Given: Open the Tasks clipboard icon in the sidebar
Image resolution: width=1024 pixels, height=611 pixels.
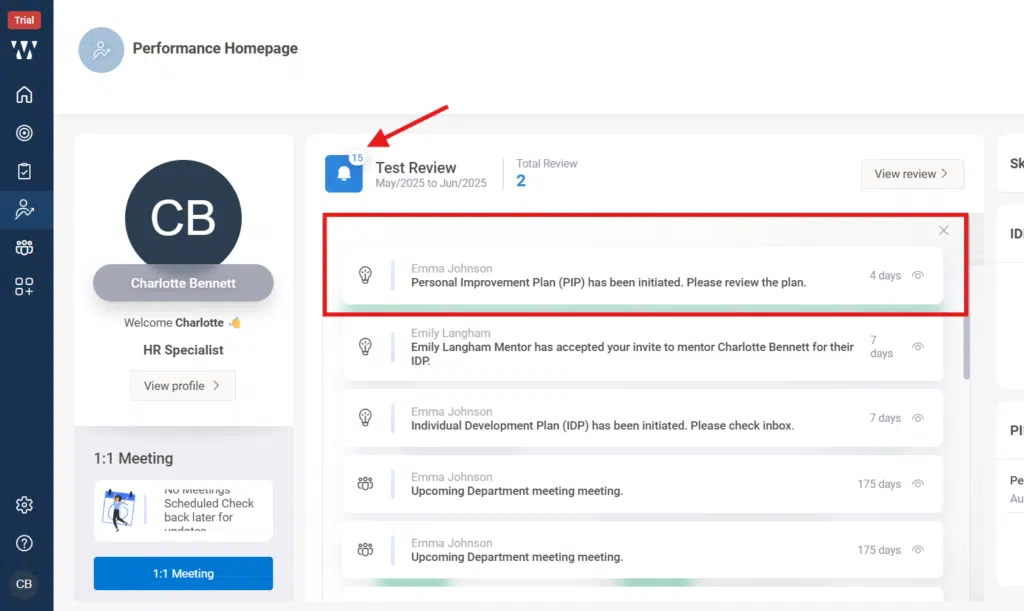Looking at the screenshot, I should [25, 171].
